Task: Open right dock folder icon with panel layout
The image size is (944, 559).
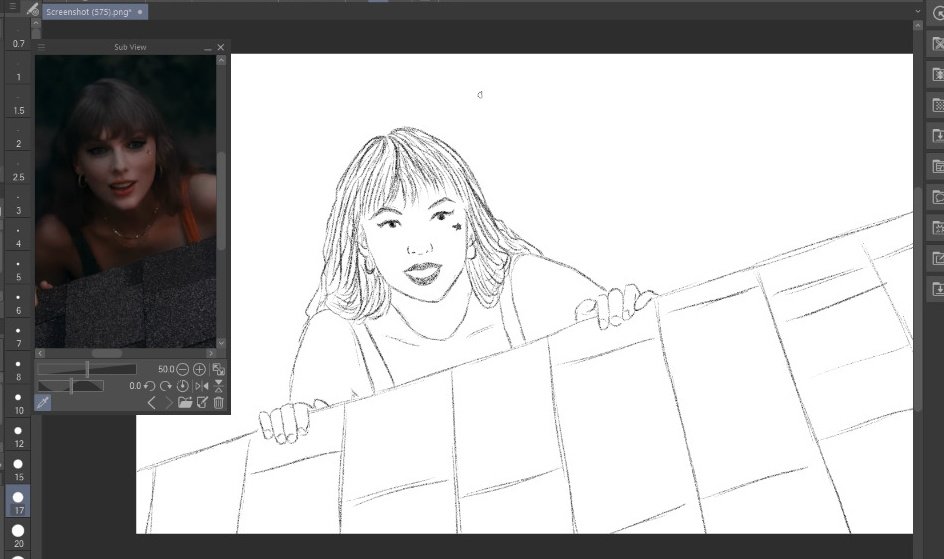Action: point(937,166)
